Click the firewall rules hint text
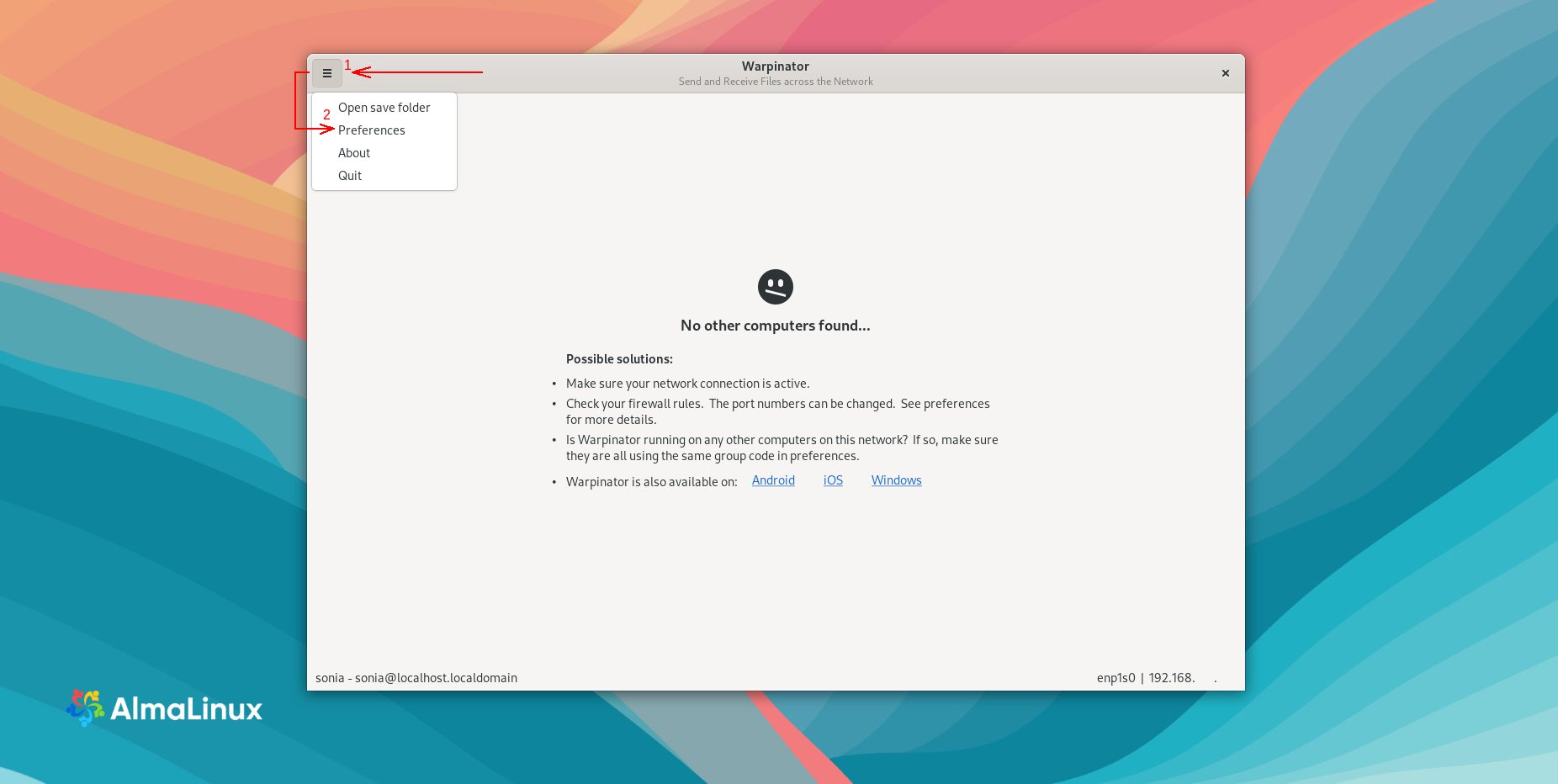 click(777, 411)
